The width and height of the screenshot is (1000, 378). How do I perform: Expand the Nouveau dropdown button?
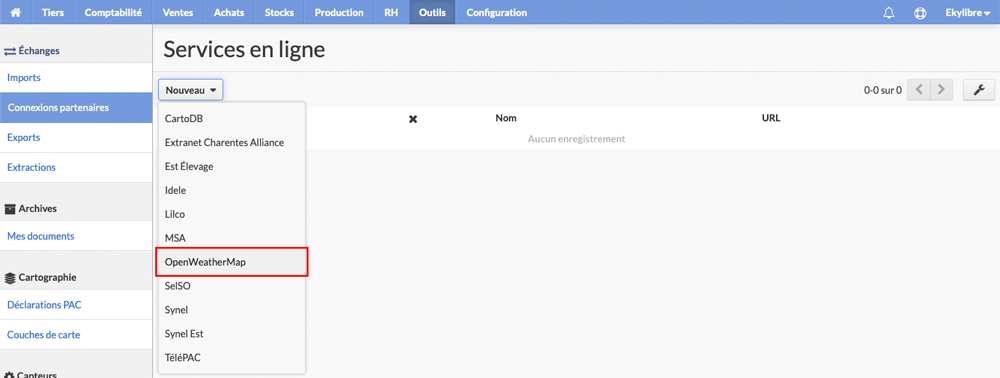(x=191, y=91)
